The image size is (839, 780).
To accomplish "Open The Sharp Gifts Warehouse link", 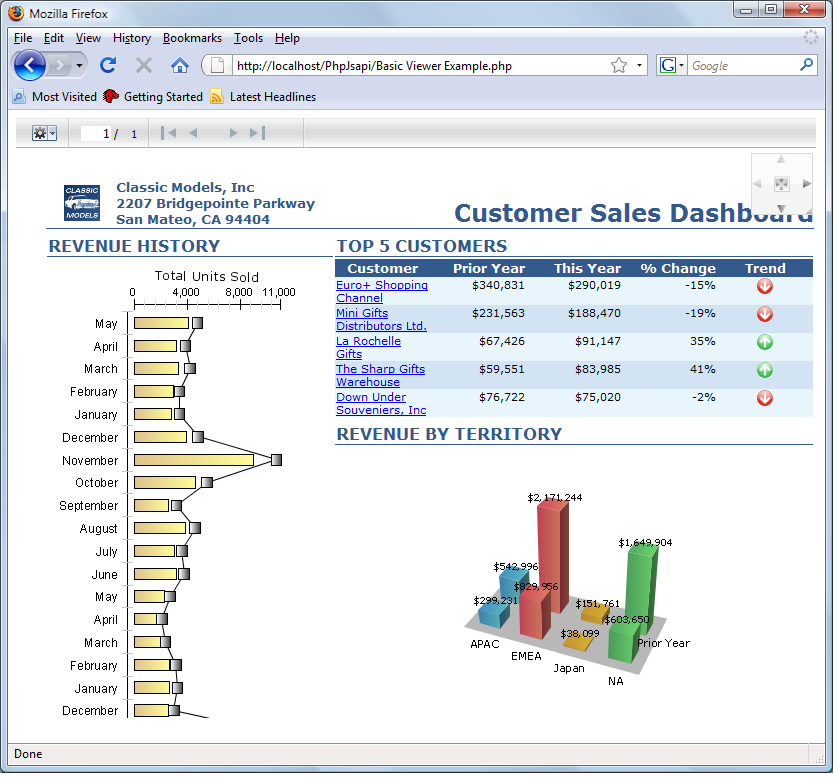I will (380, 376).
